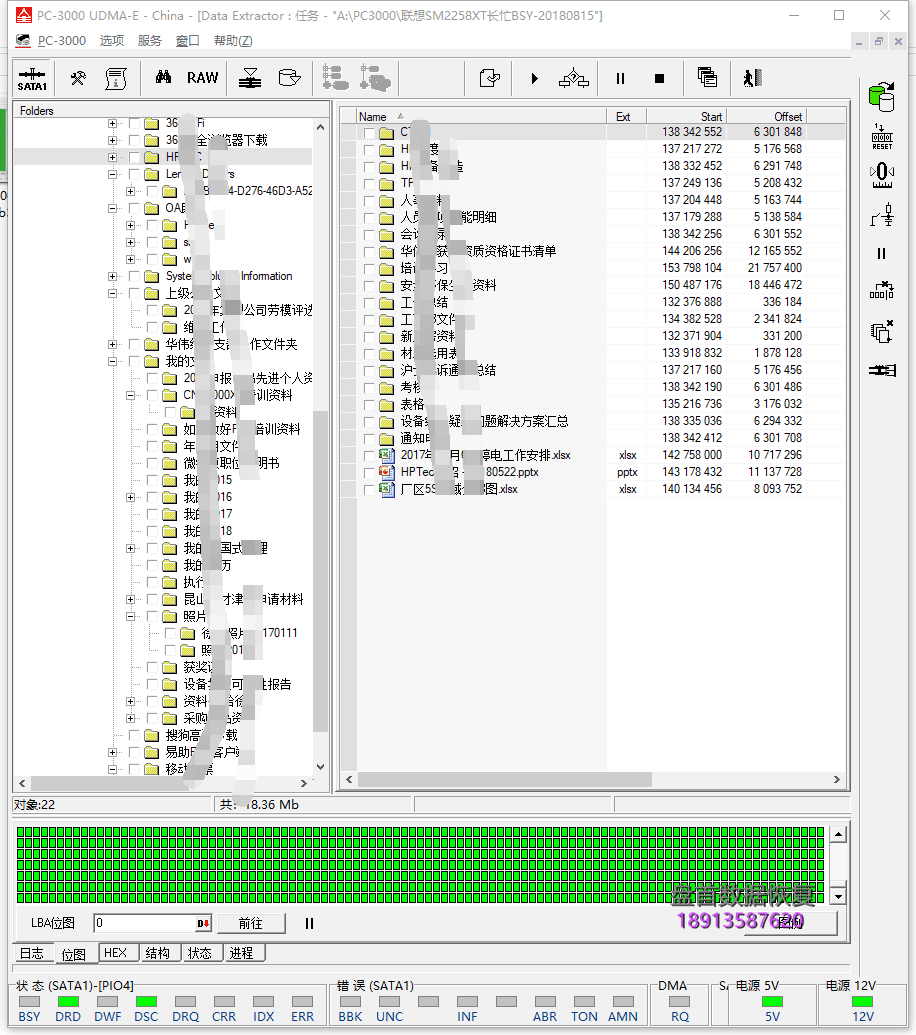Open the 服务 menu
Image resolution: width=916 pixels, height=1035 pixels.
coord(149,41)
